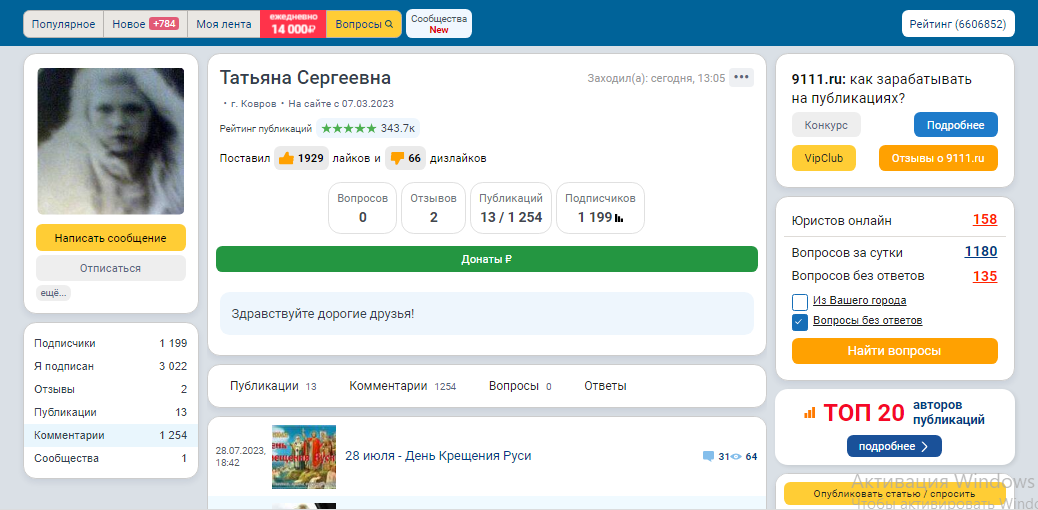The image size is (1038, 510).
Task: Open the post 28 июля - День Крещения Руси
Action: tap(438, 456)
